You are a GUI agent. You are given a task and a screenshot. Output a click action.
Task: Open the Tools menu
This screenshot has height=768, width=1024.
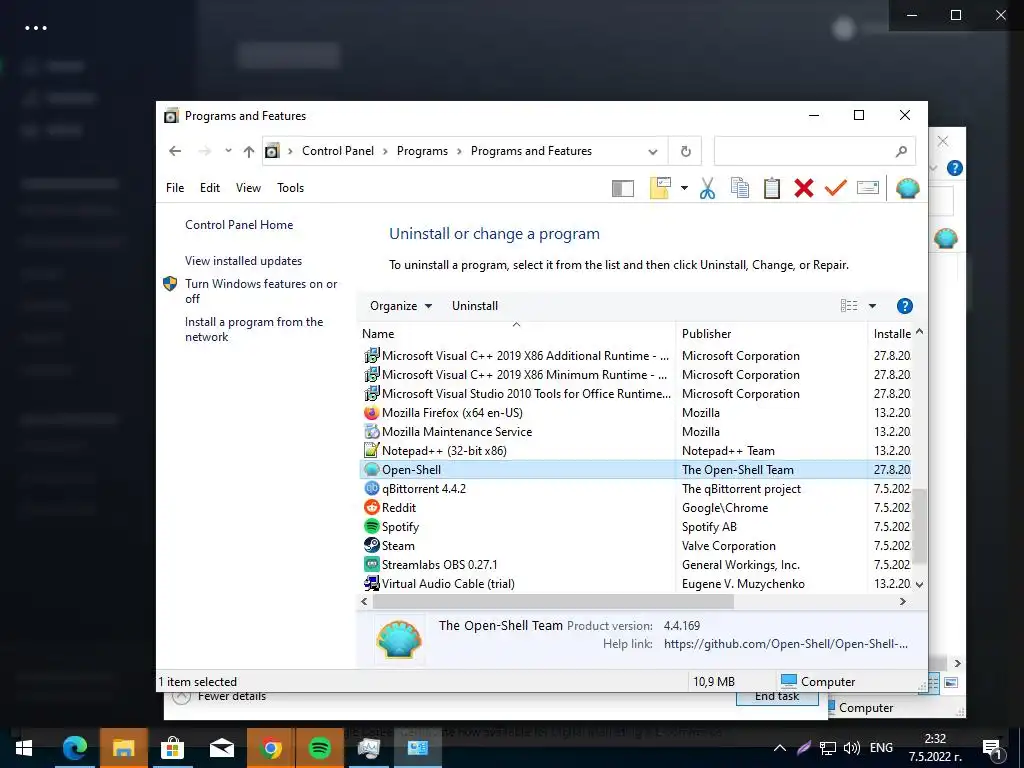(291, 188)
